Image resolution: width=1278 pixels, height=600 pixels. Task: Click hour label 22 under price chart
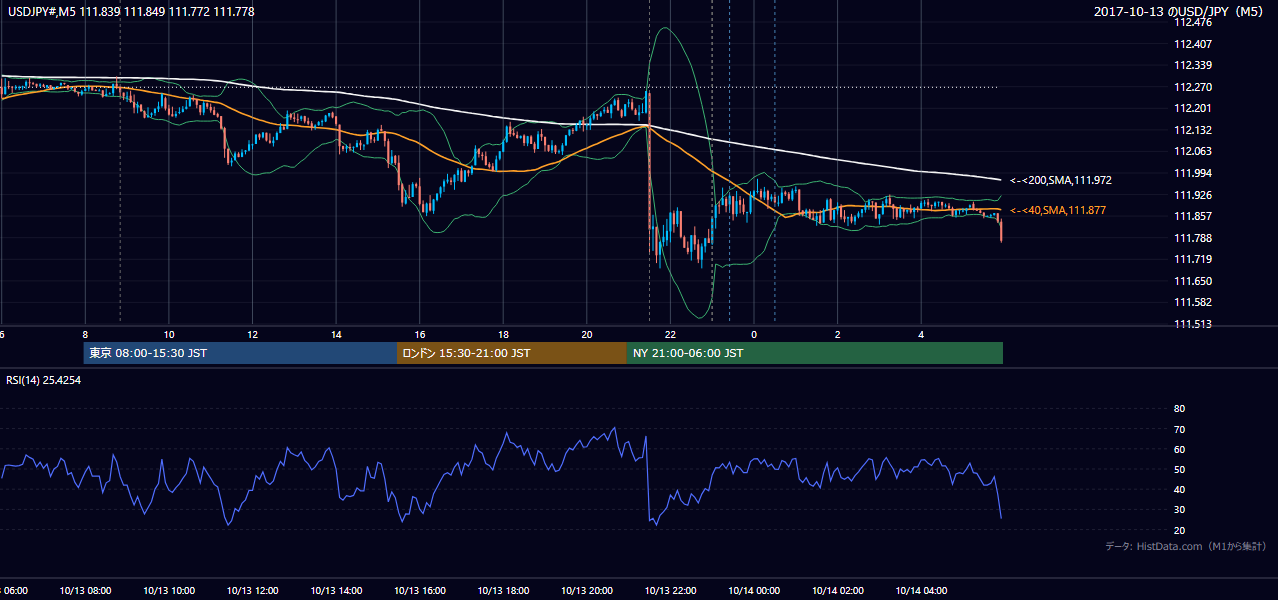(670, 334)
